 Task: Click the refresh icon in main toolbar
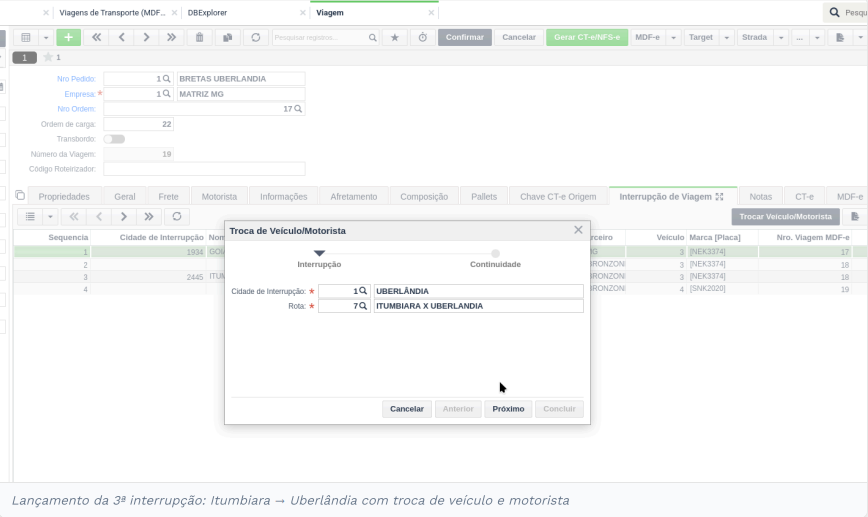(x=255, y=37)
